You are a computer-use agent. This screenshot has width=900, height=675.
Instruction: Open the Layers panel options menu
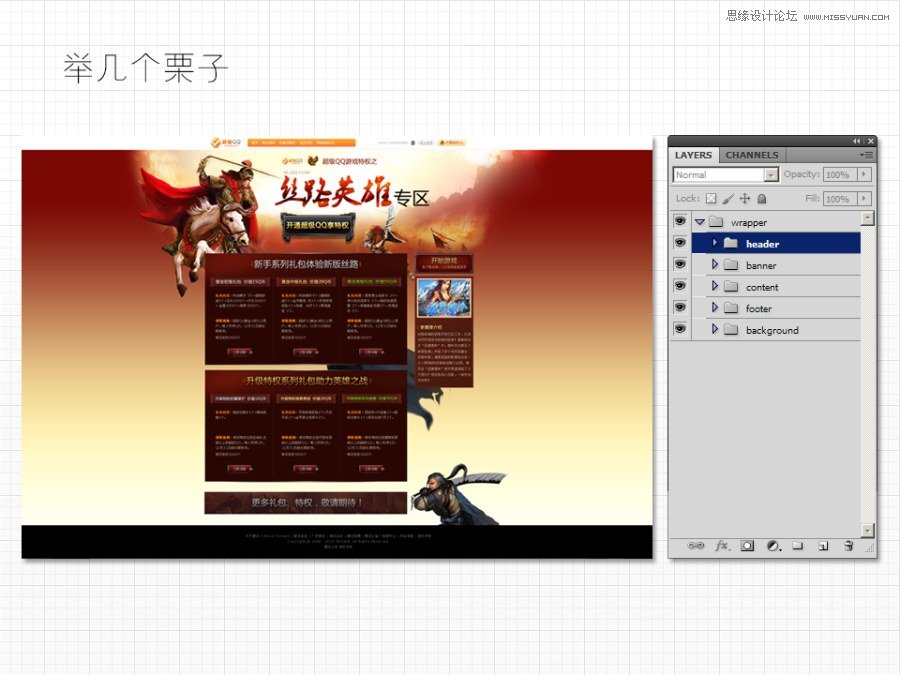pos(867,155)
